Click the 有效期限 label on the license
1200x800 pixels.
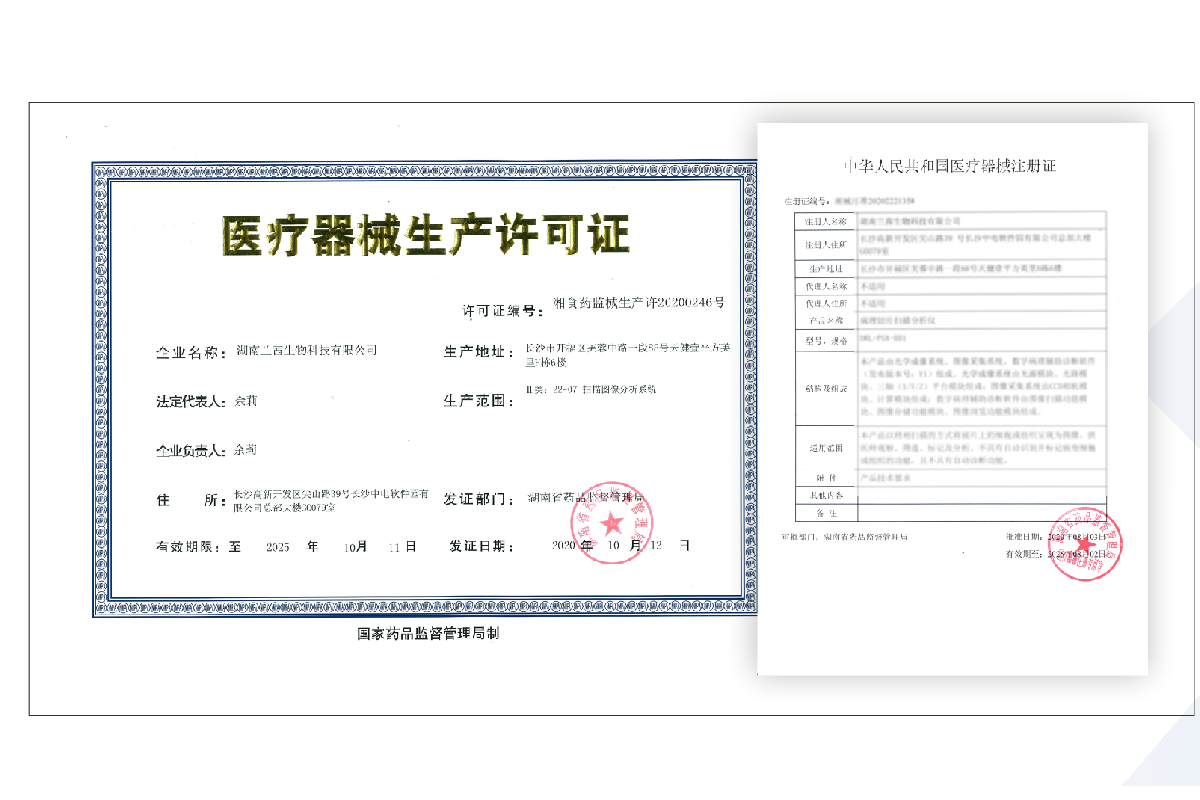[x=190, y=547]
